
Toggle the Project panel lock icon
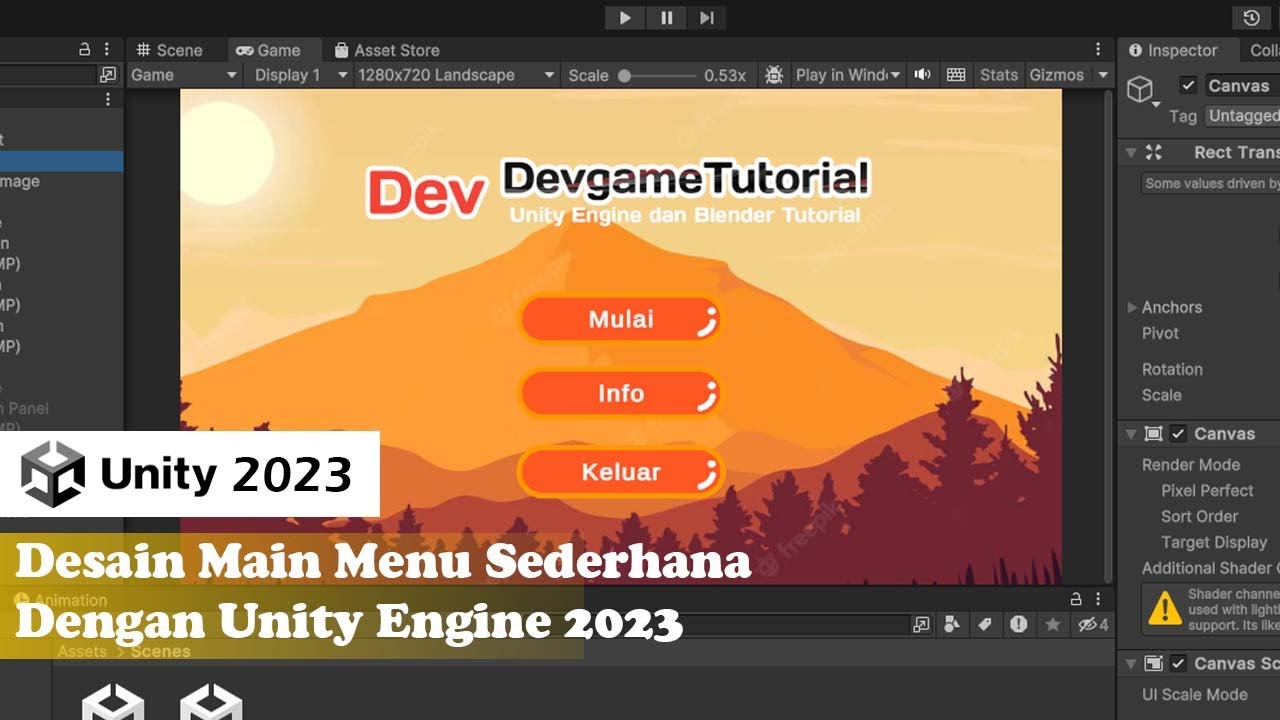point(1076,599)
